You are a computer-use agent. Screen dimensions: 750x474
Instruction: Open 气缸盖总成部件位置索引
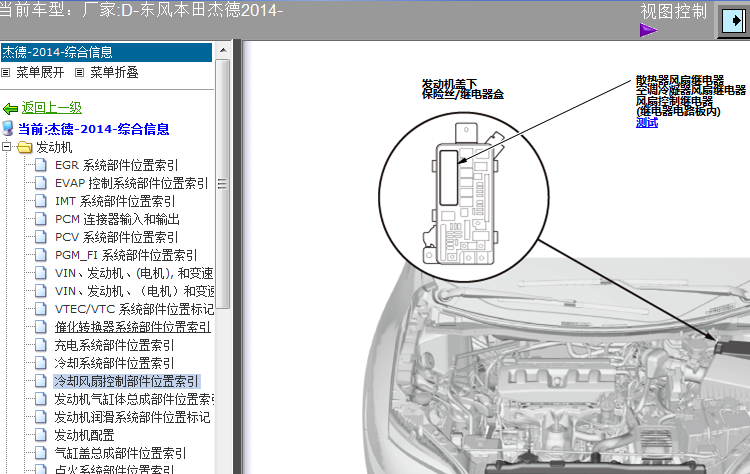[120, 453]
